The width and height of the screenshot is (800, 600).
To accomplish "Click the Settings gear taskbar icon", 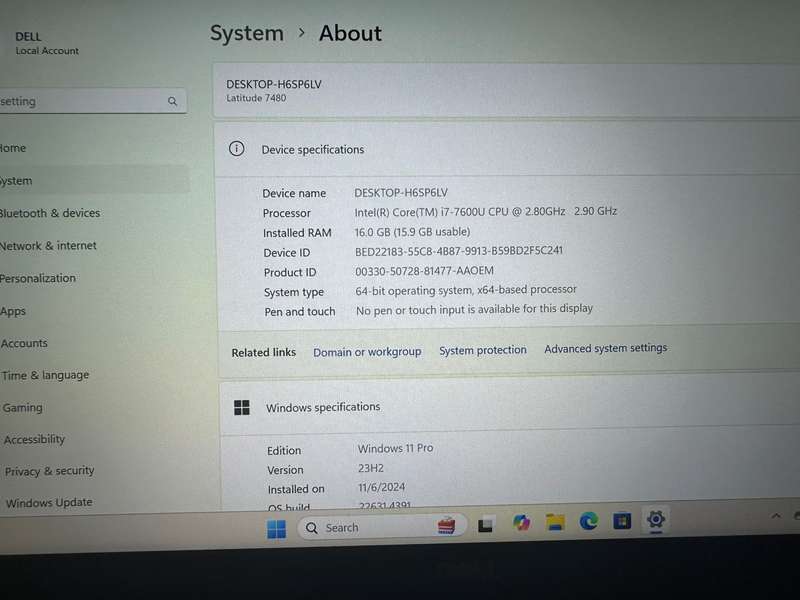I will [656, 519].
